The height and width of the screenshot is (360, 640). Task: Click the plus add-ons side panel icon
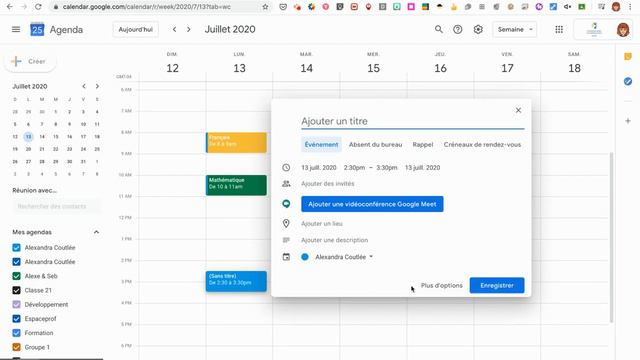coord(628,121)
